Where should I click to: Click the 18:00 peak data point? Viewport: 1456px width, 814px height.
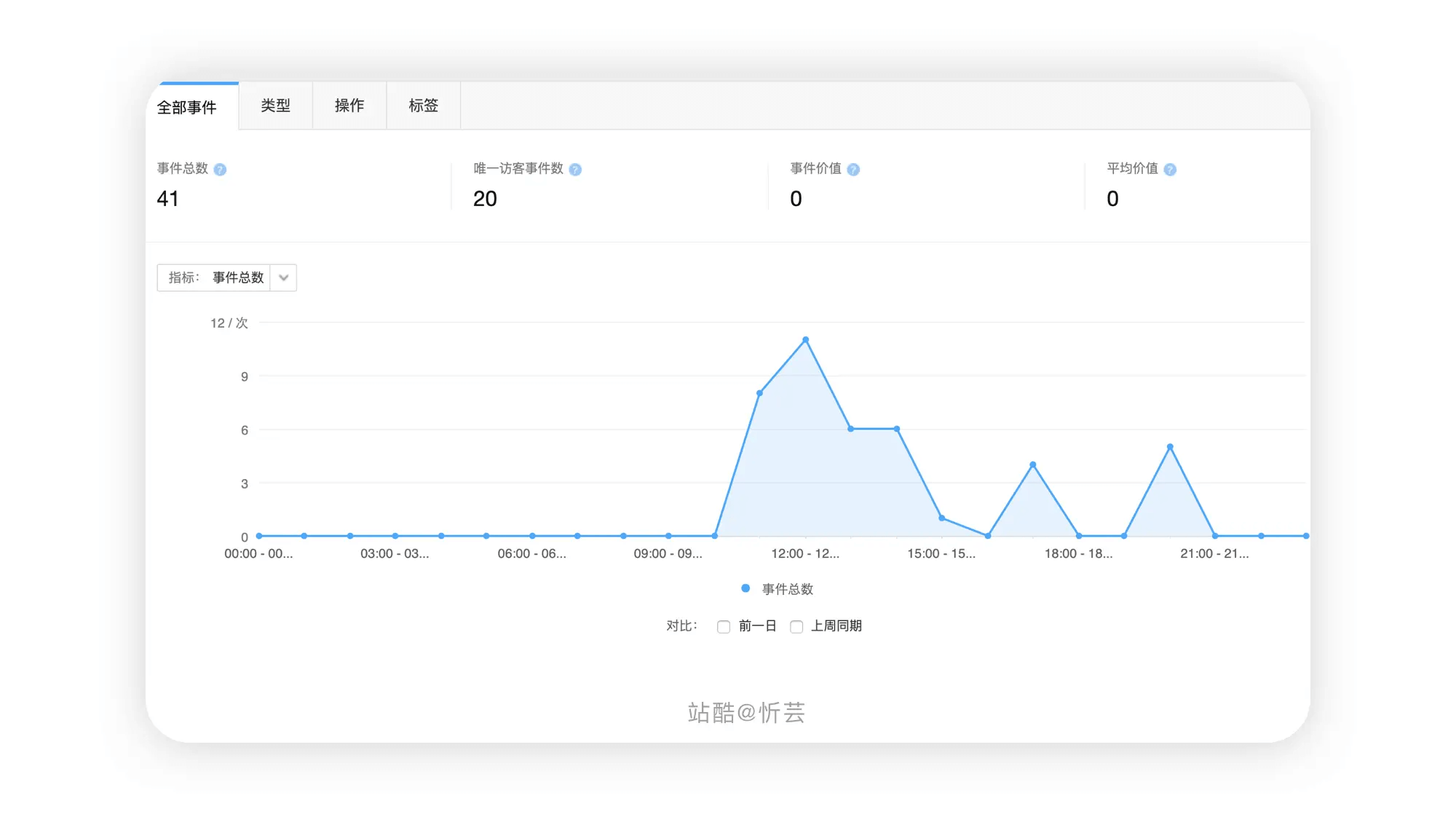[x=1033, y=465]
